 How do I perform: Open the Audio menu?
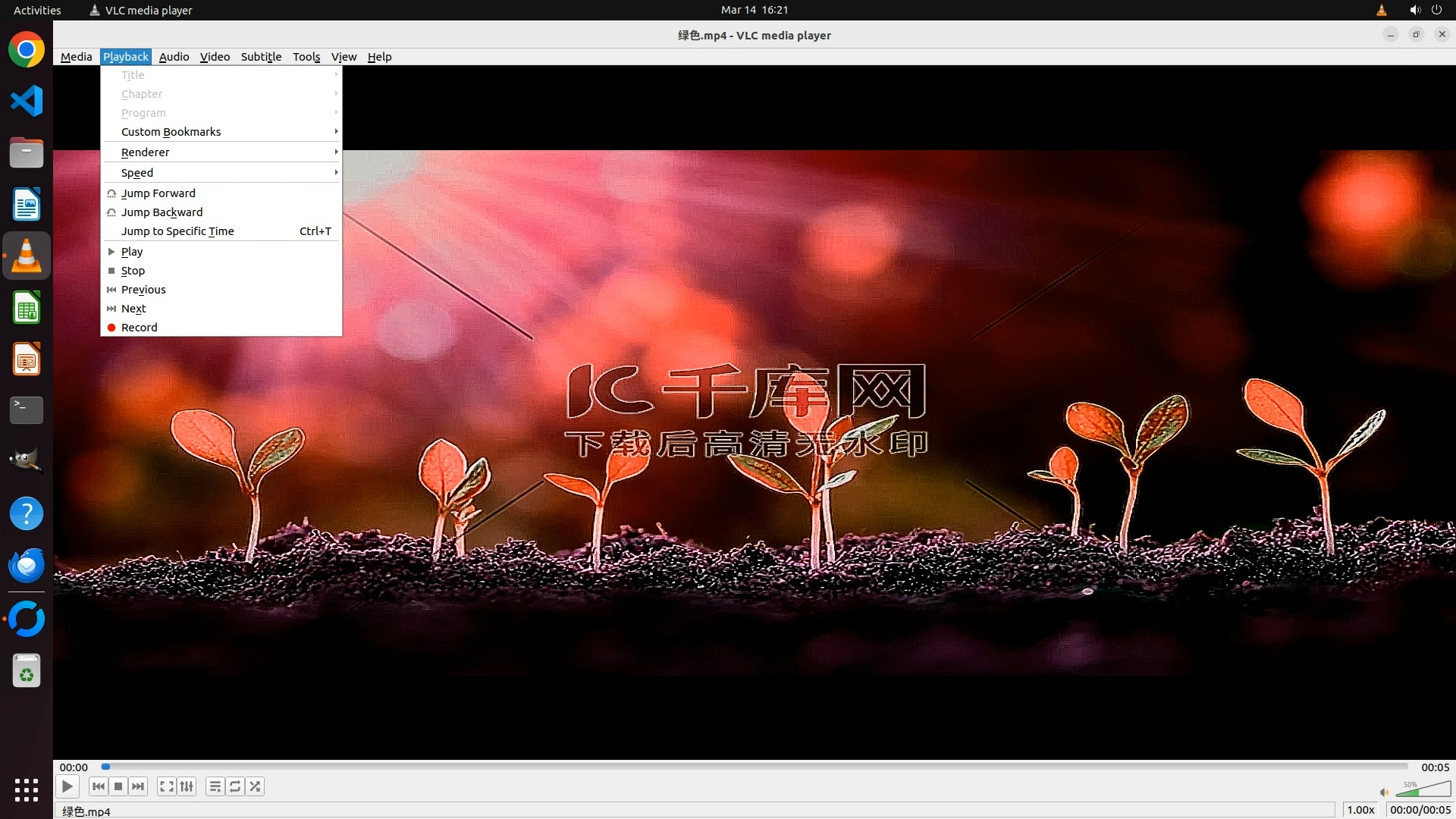[x=174, y=57]
